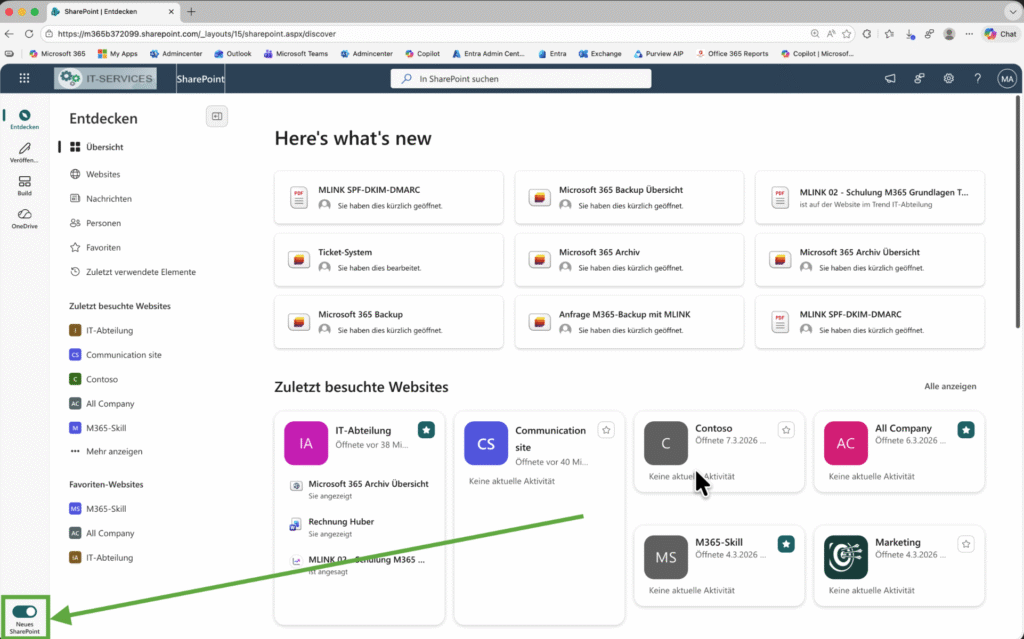
Task: Open Office 365 Reports bookmark
Action: point(732,54)
